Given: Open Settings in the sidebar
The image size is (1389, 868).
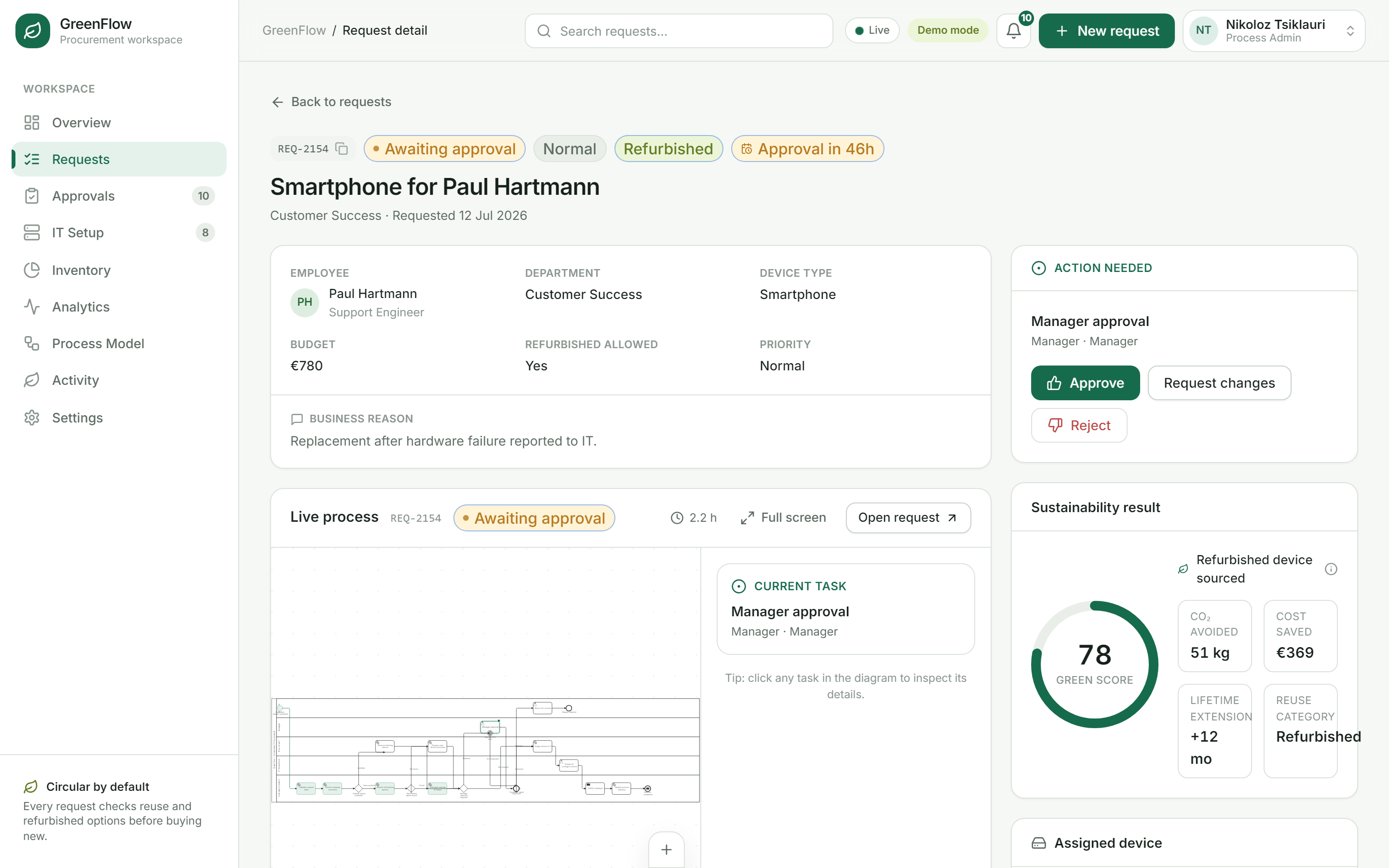Looking at the screenshot, I should (119, 417).
